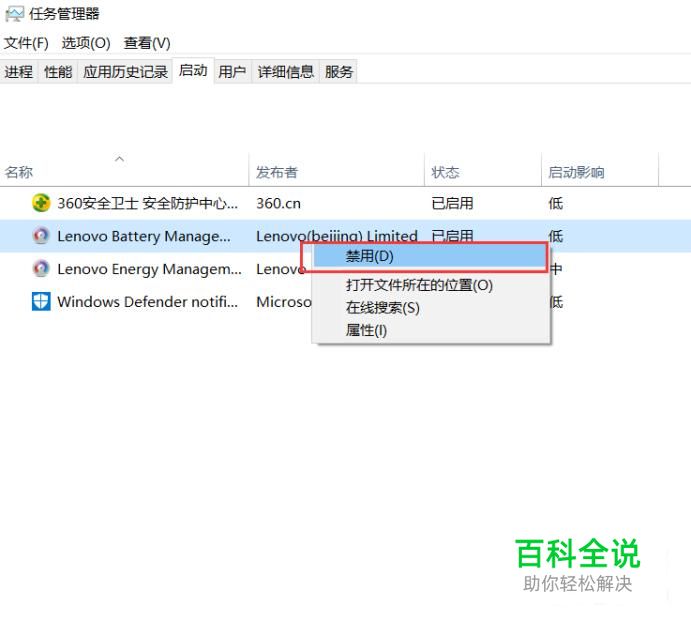The image size is (691, 628).
Task: Click the 360安全卫士 startup item icon
Action: (x=41, y=203)
